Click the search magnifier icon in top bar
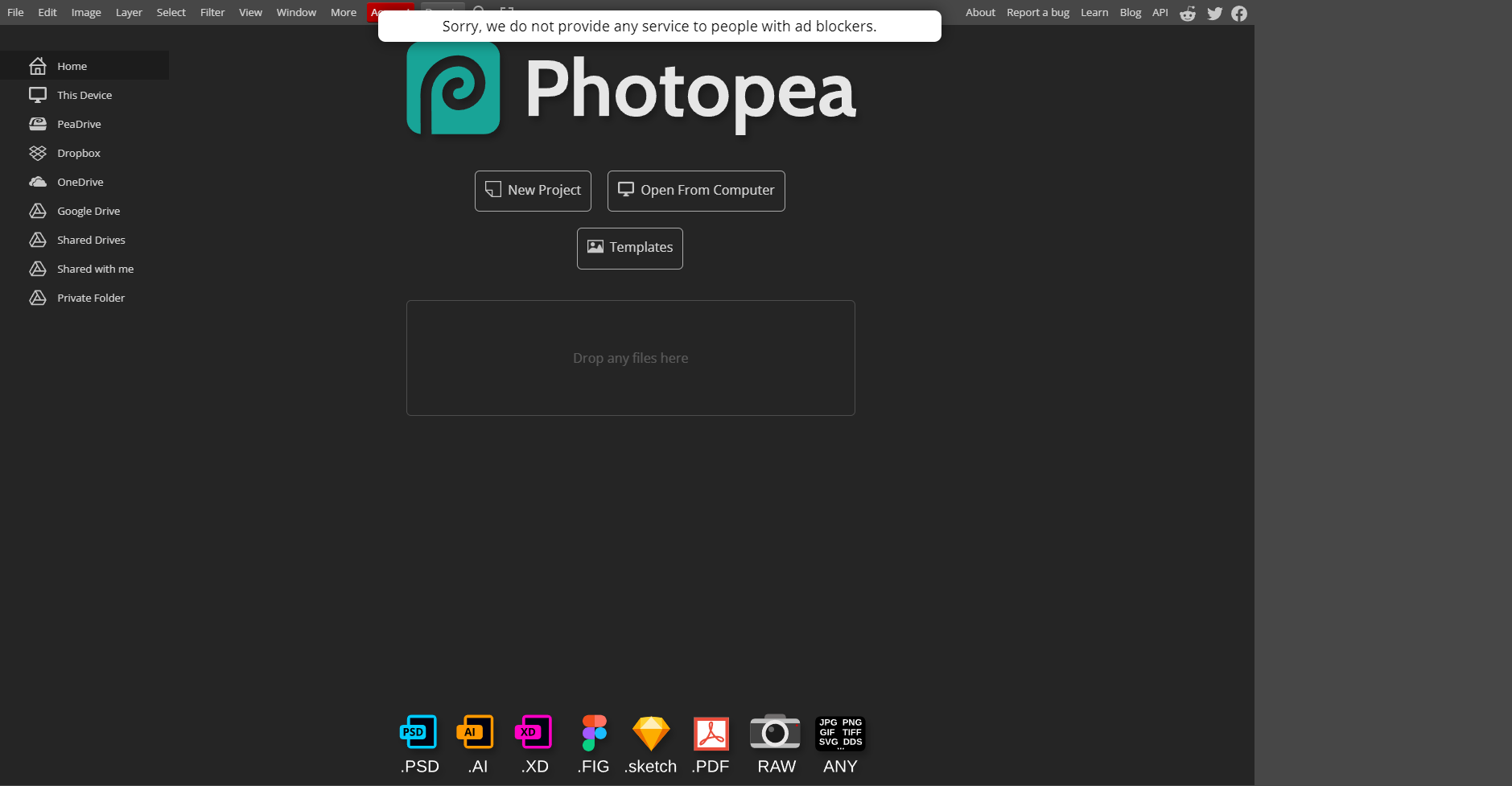Image resolution: width=1512 pixels, height=786 pixels. click(479, 10)
